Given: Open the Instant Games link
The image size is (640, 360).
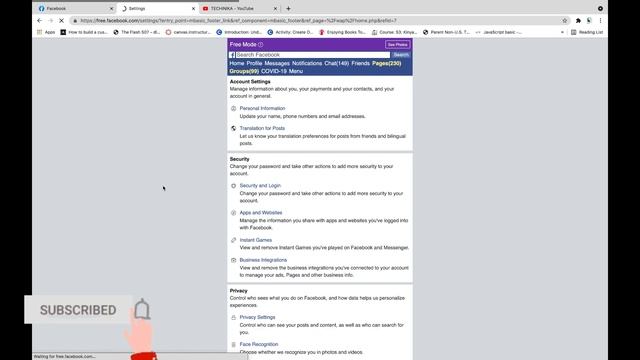Looking at the screenshot, I should (x=256, y=240).
